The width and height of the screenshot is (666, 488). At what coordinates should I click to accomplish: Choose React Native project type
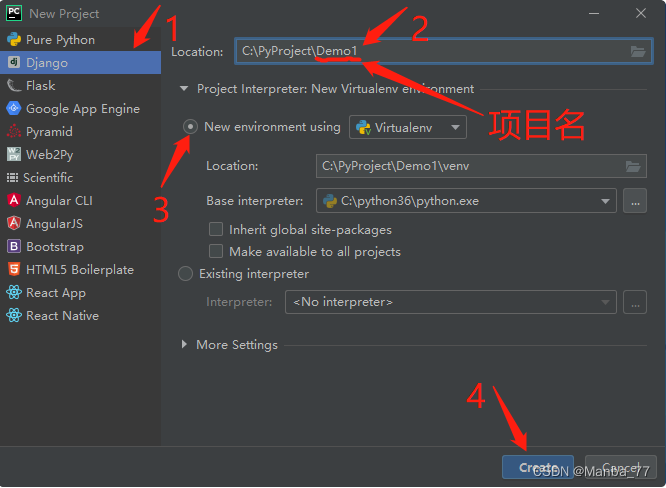[x=80, y=315]
